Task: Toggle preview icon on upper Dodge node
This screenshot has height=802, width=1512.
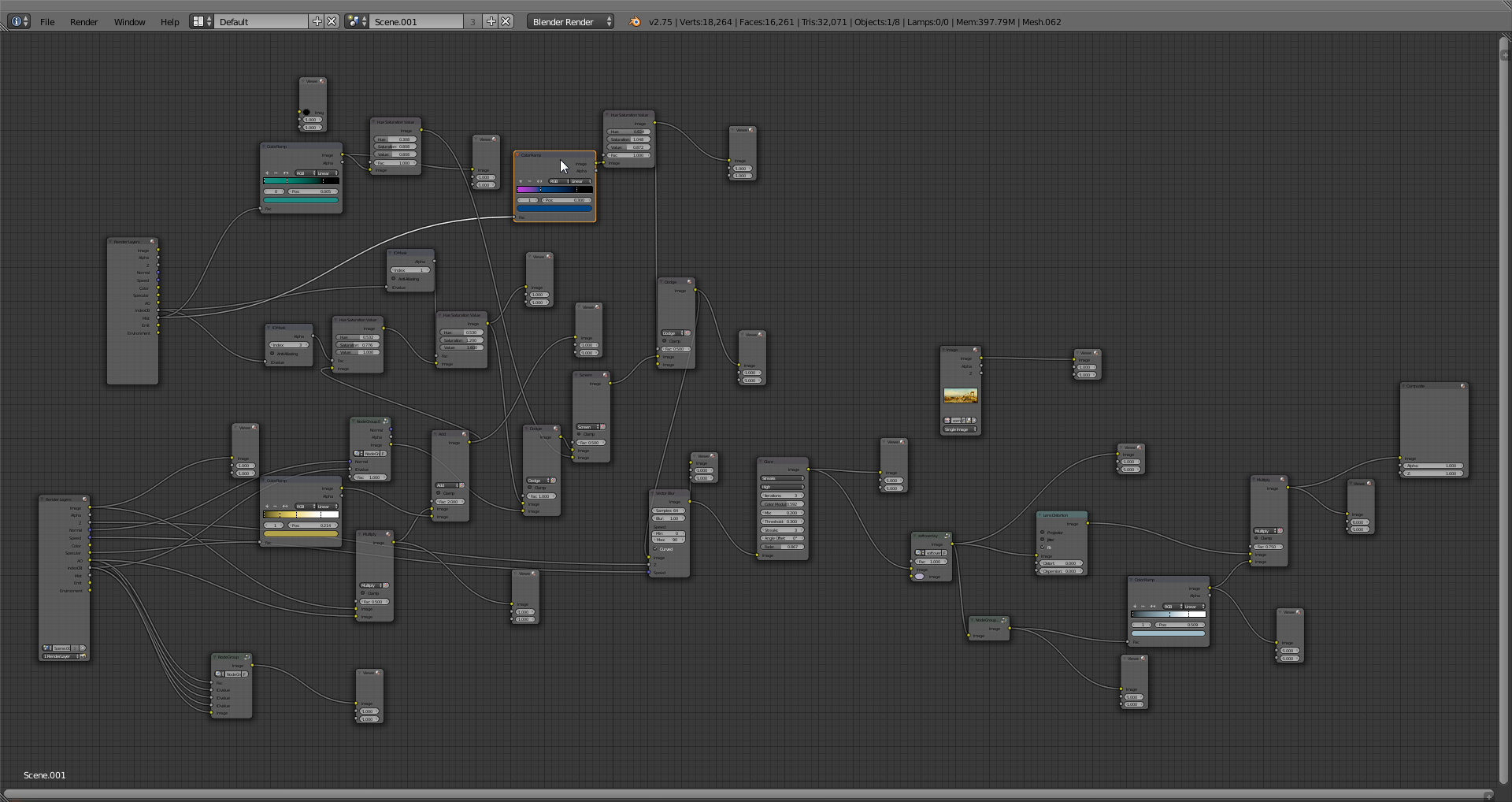Action: [689, 281]
